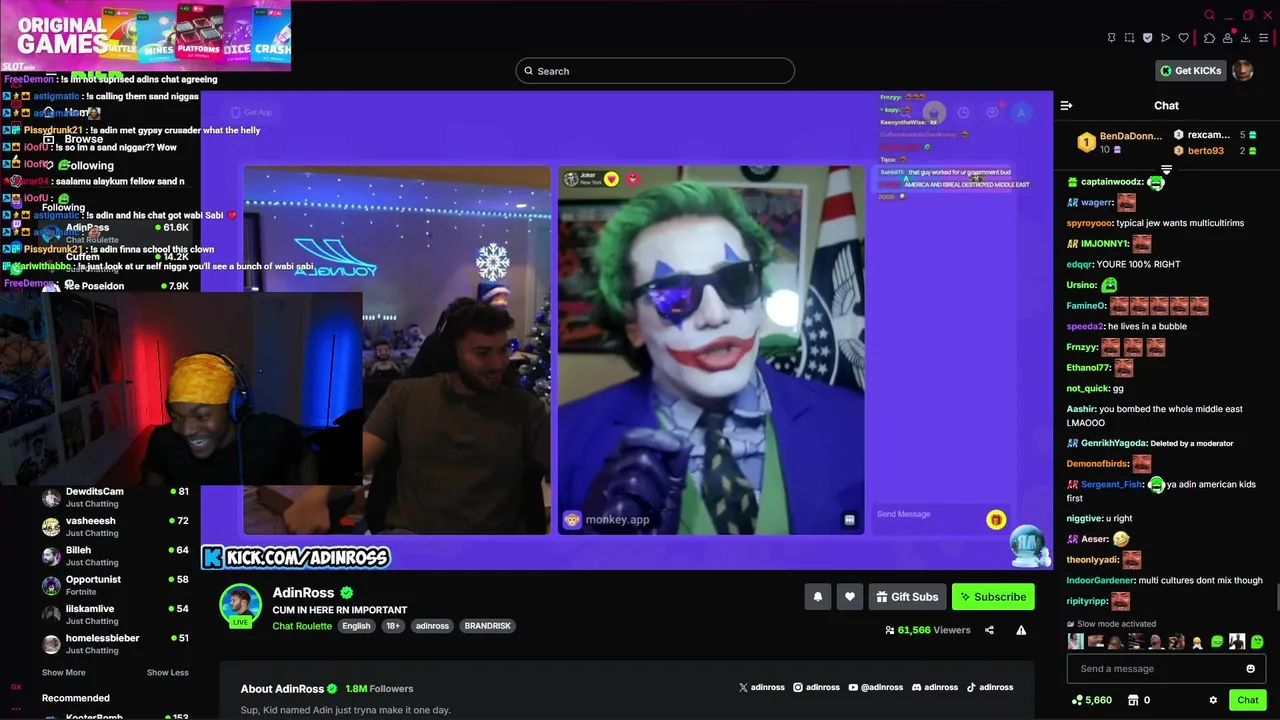Click the dashed selection screenshot icon

[1129, 38]
